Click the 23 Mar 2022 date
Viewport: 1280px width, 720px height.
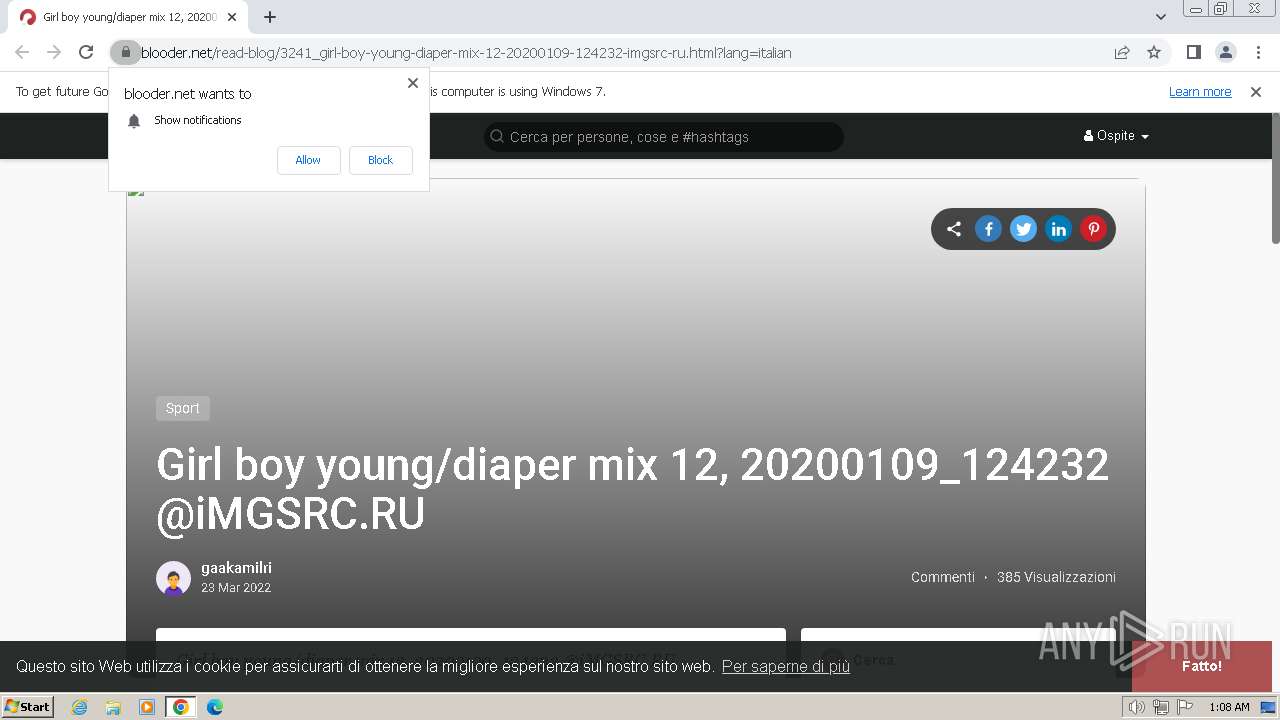(236, 588)
